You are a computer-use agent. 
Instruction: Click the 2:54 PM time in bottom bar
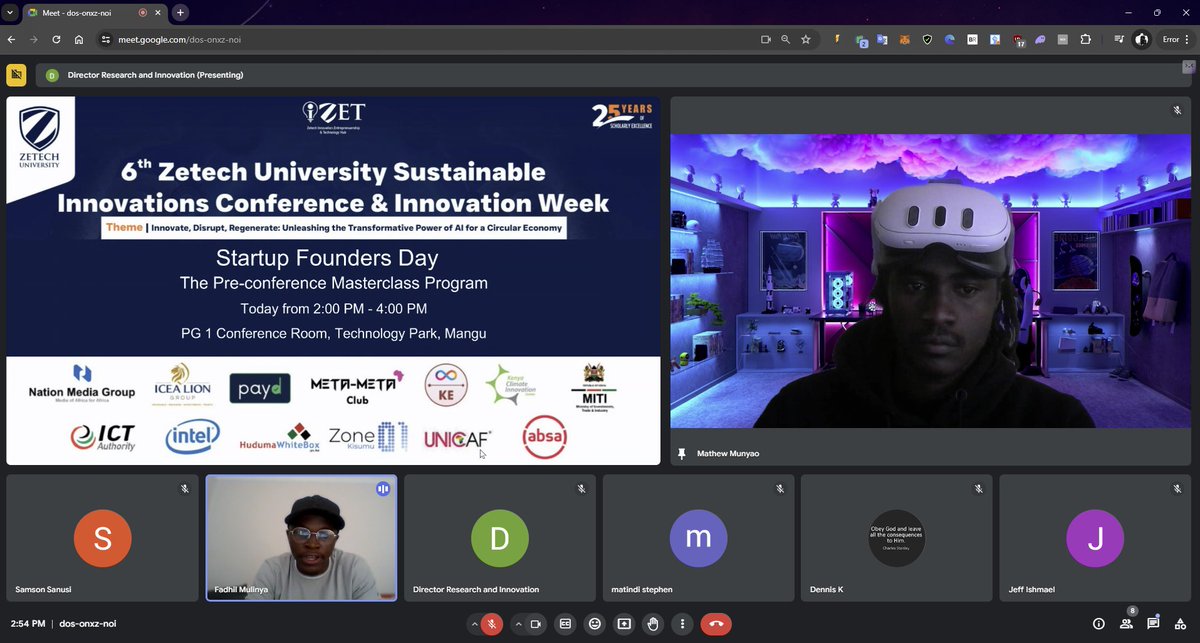[28, 624]
